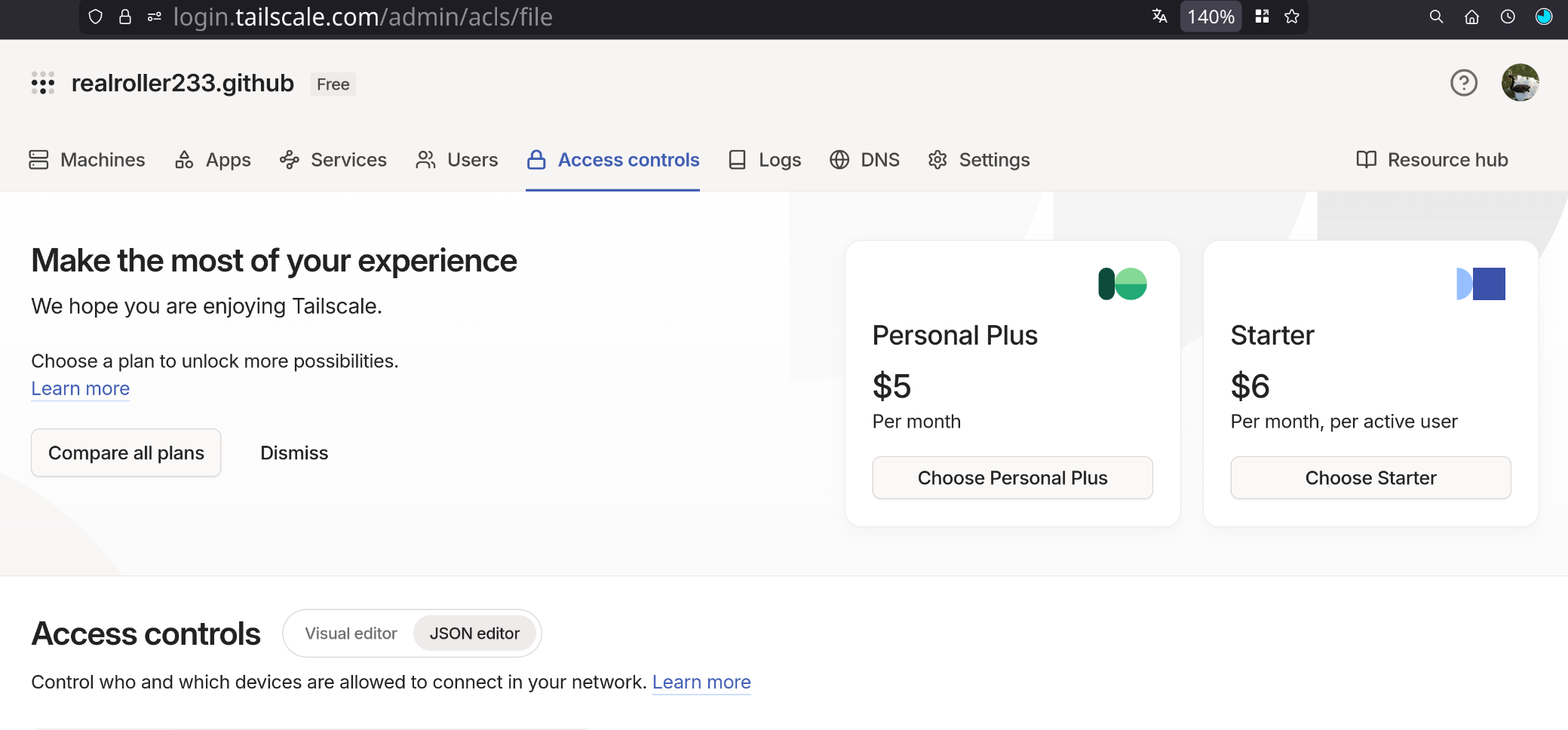This screenshot has height=730, width=1568.
Task: Open the help question mark icon
Action: [x=1463, y=83]
